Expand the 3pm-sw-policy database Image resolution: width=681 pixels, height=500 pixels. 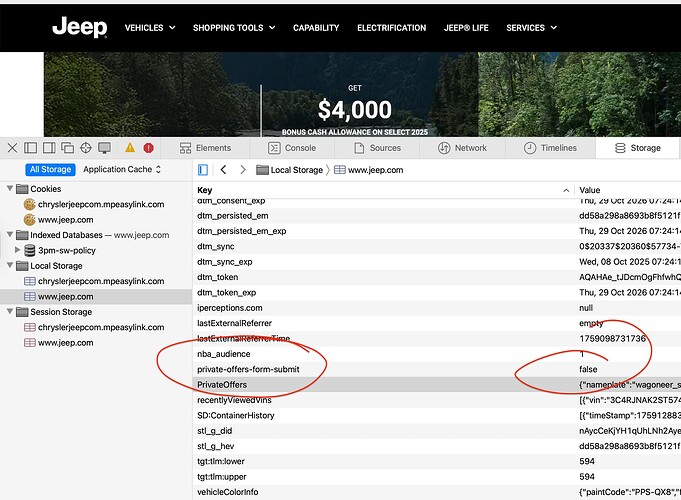click(17, 250)
